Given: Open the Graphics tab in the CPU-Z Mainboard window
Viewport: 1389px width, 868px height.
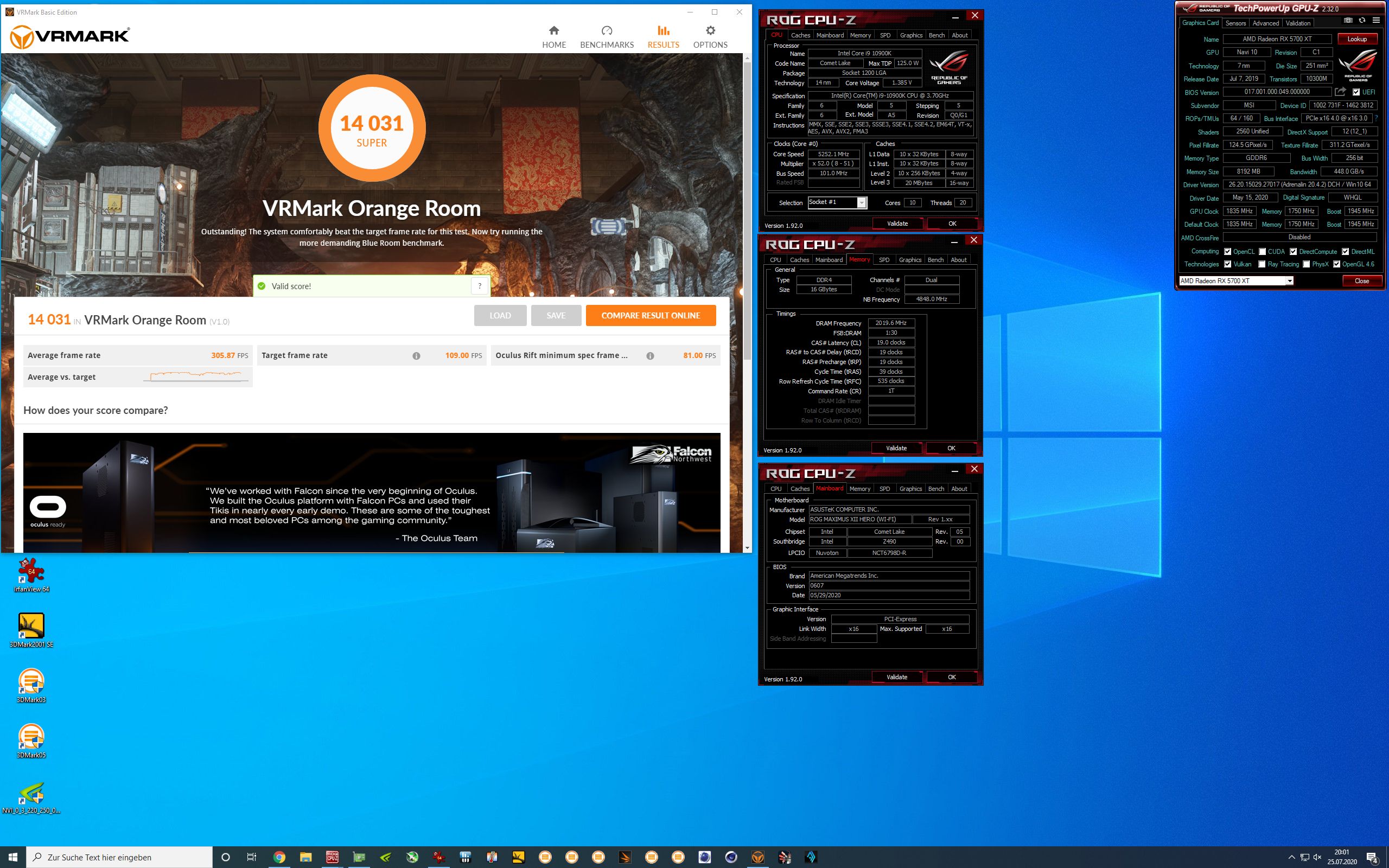Looking at the screenshot, I should (910, 489).
